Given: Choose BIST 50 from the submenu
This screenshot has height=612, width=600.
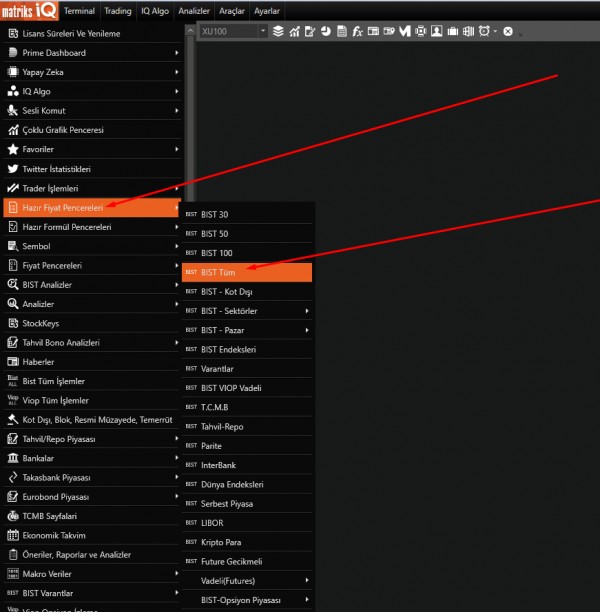Looking at the screenshot, I should click(x=247, y=234).
